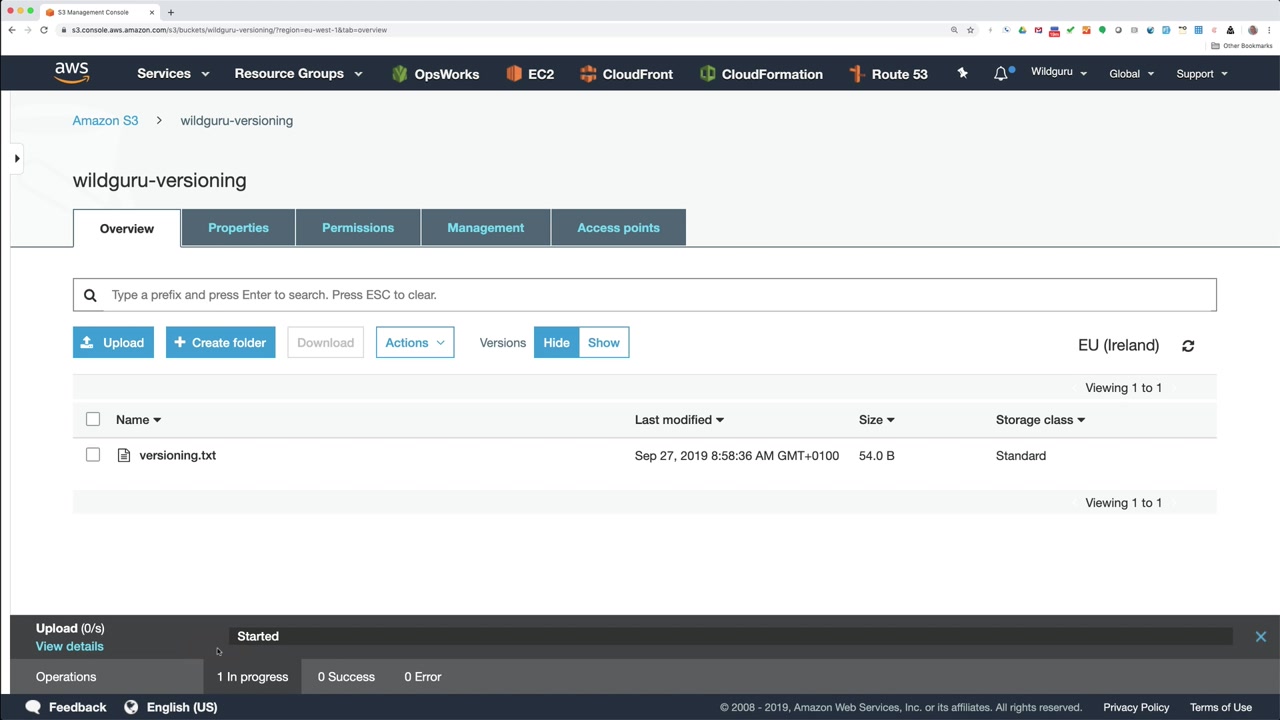Open the versioning.txt object link
This screenshot has width=1280, height=720.
[178, 455]
